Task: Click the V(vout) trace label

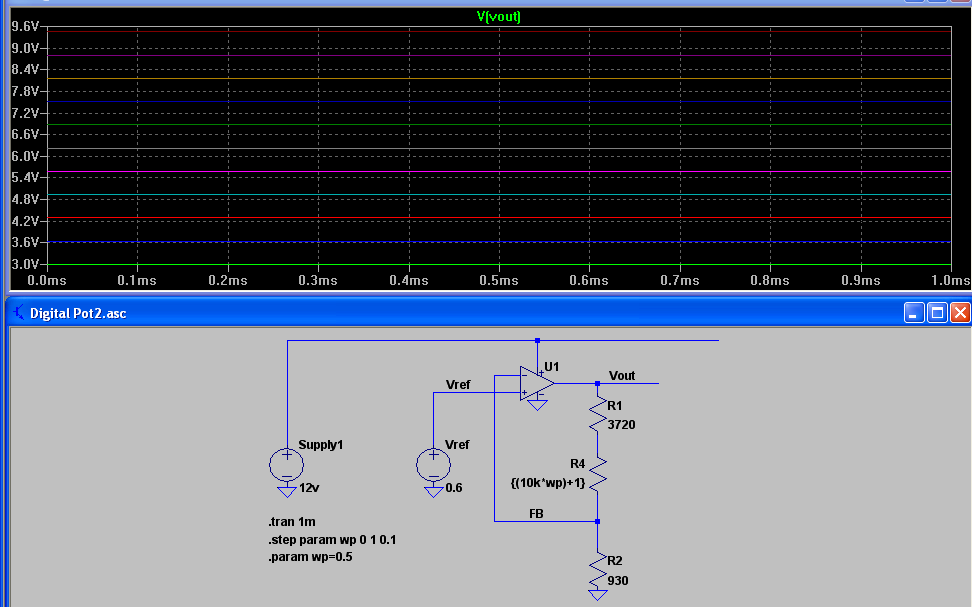Action: 498,17
